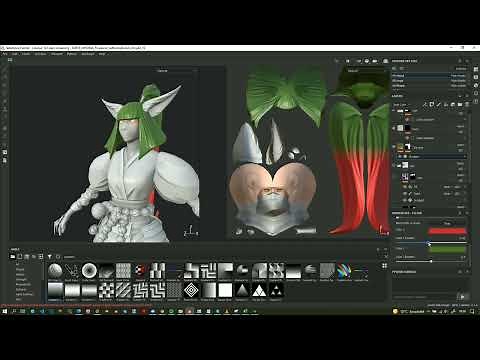Image resolution: width=480 pixels, height=360 pixels.
Task: Click the slider between red and green swatches
Action: click(x=431, y=243)
